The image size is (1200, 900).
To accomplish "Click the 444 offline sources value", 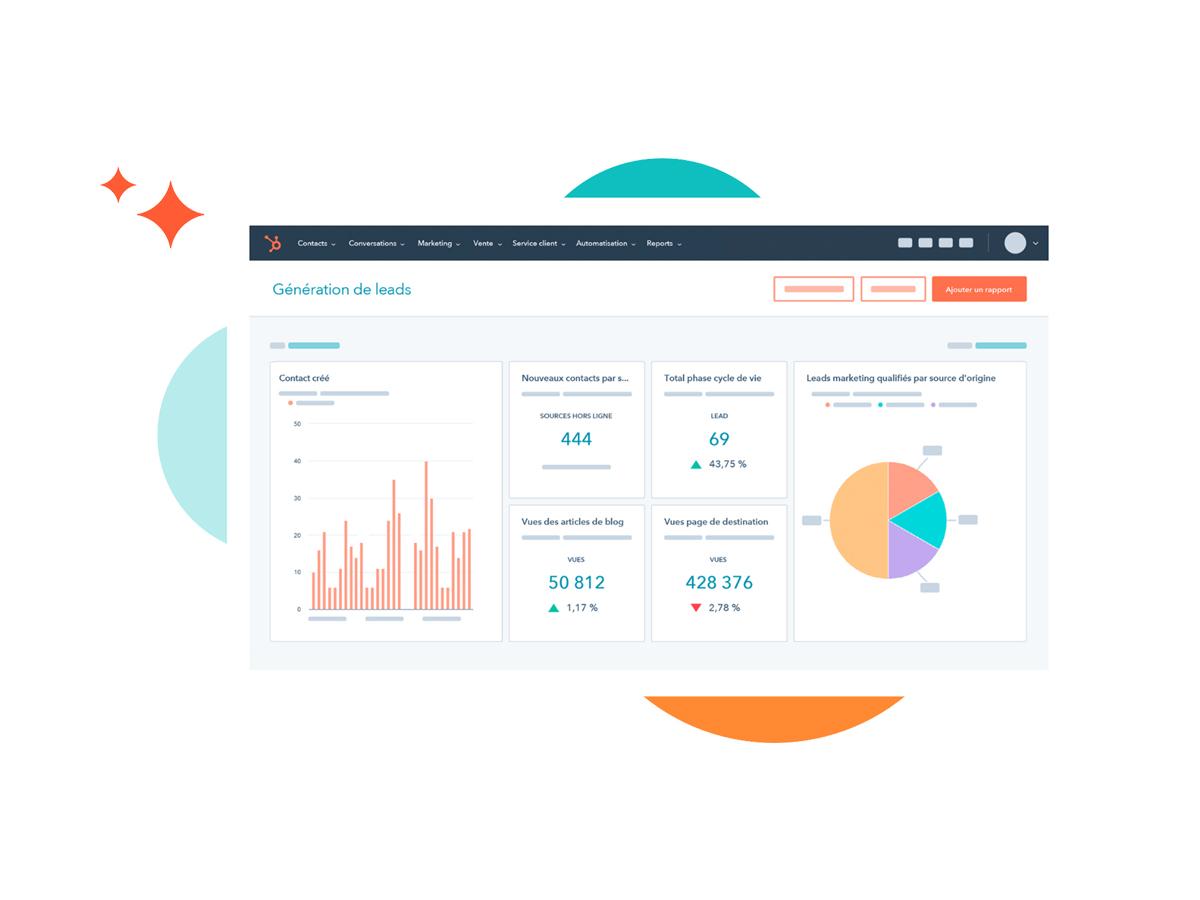I will pyautogui.click(x=576, y=439).
